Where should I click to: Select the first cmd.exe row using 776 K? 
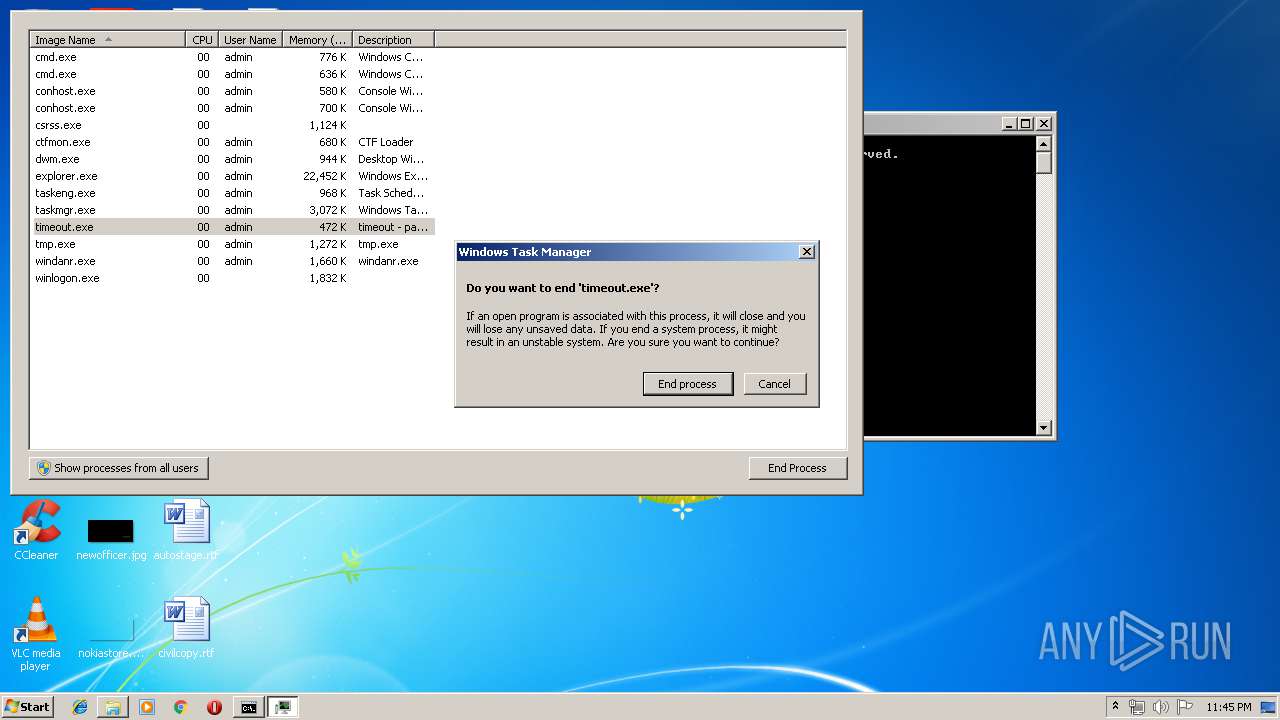[233, 57]
